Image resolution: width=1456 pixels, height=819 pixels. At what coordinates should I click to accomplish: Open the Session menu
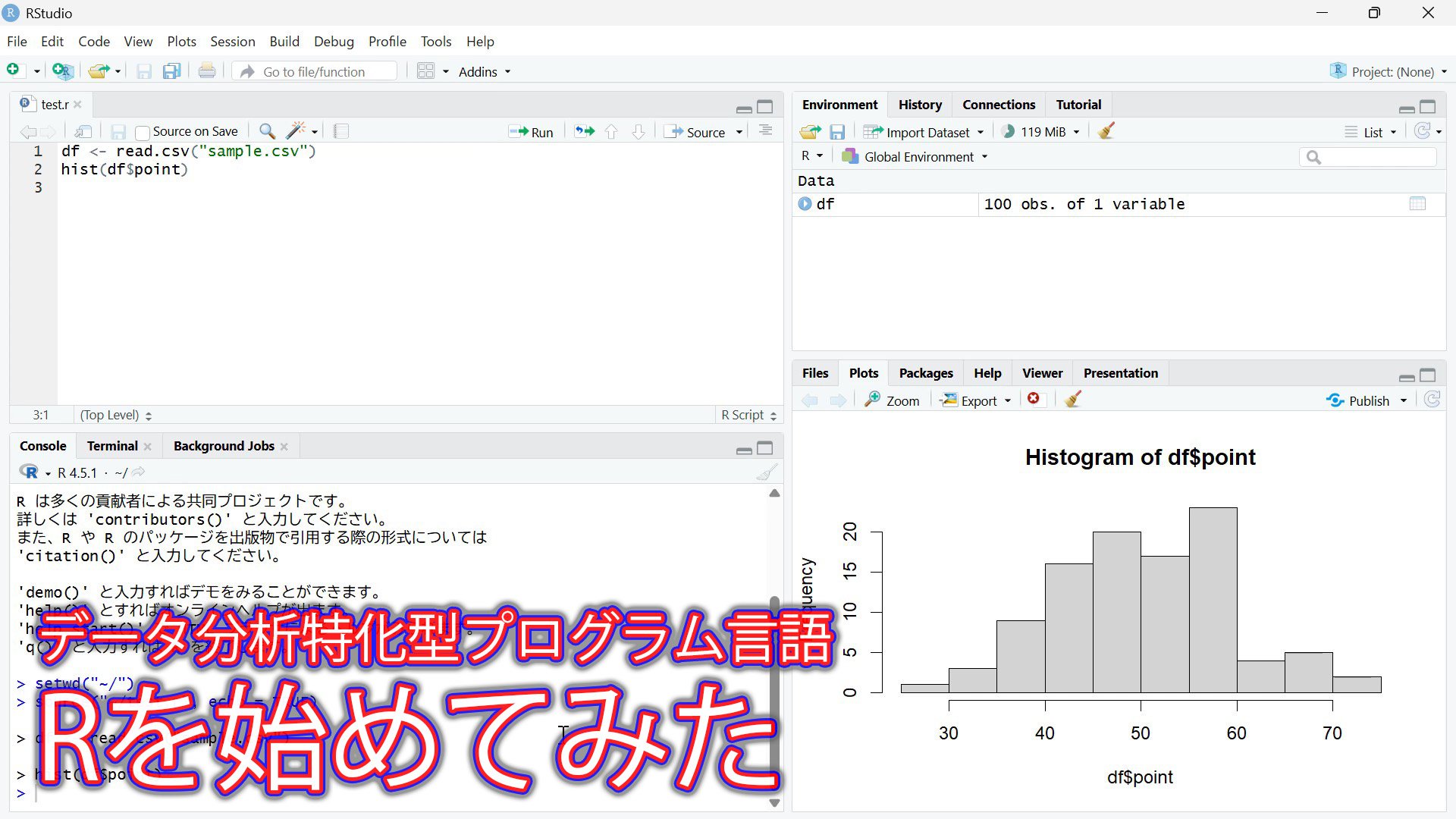pyautogui.click(x=232, y=42)
